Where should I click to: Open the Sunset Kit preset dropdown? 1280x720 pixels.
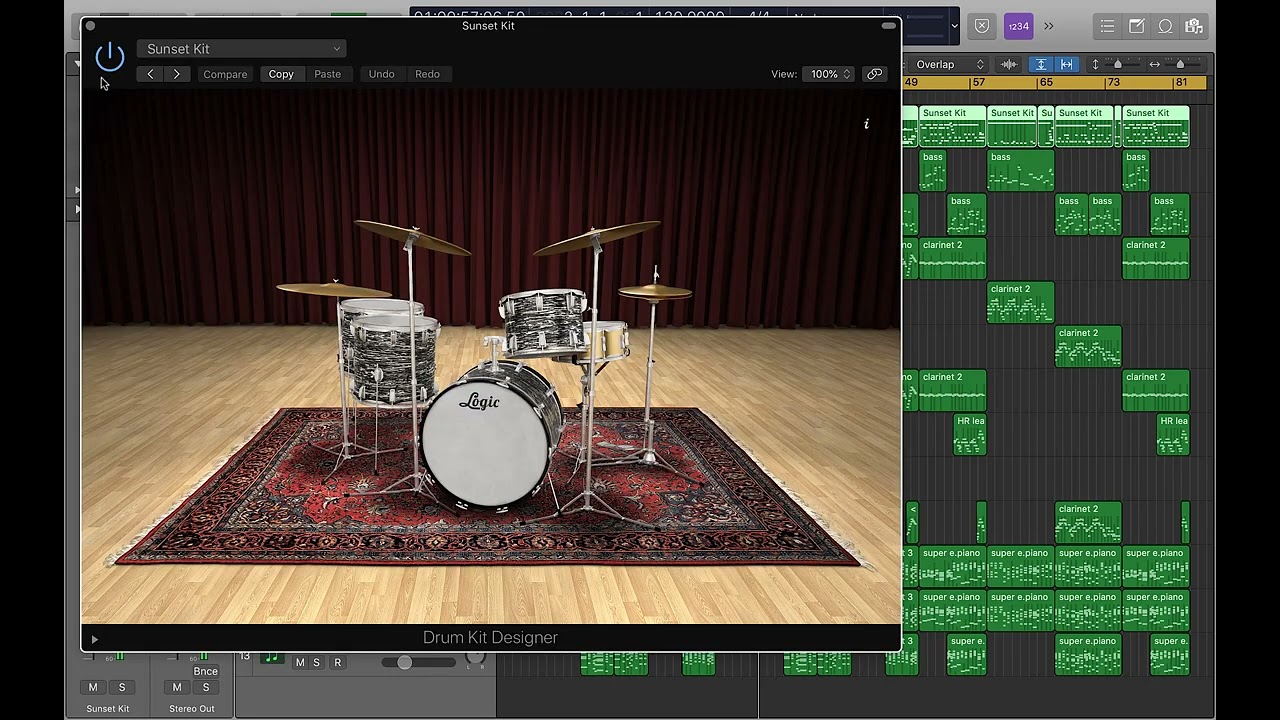tap(243, 49)
